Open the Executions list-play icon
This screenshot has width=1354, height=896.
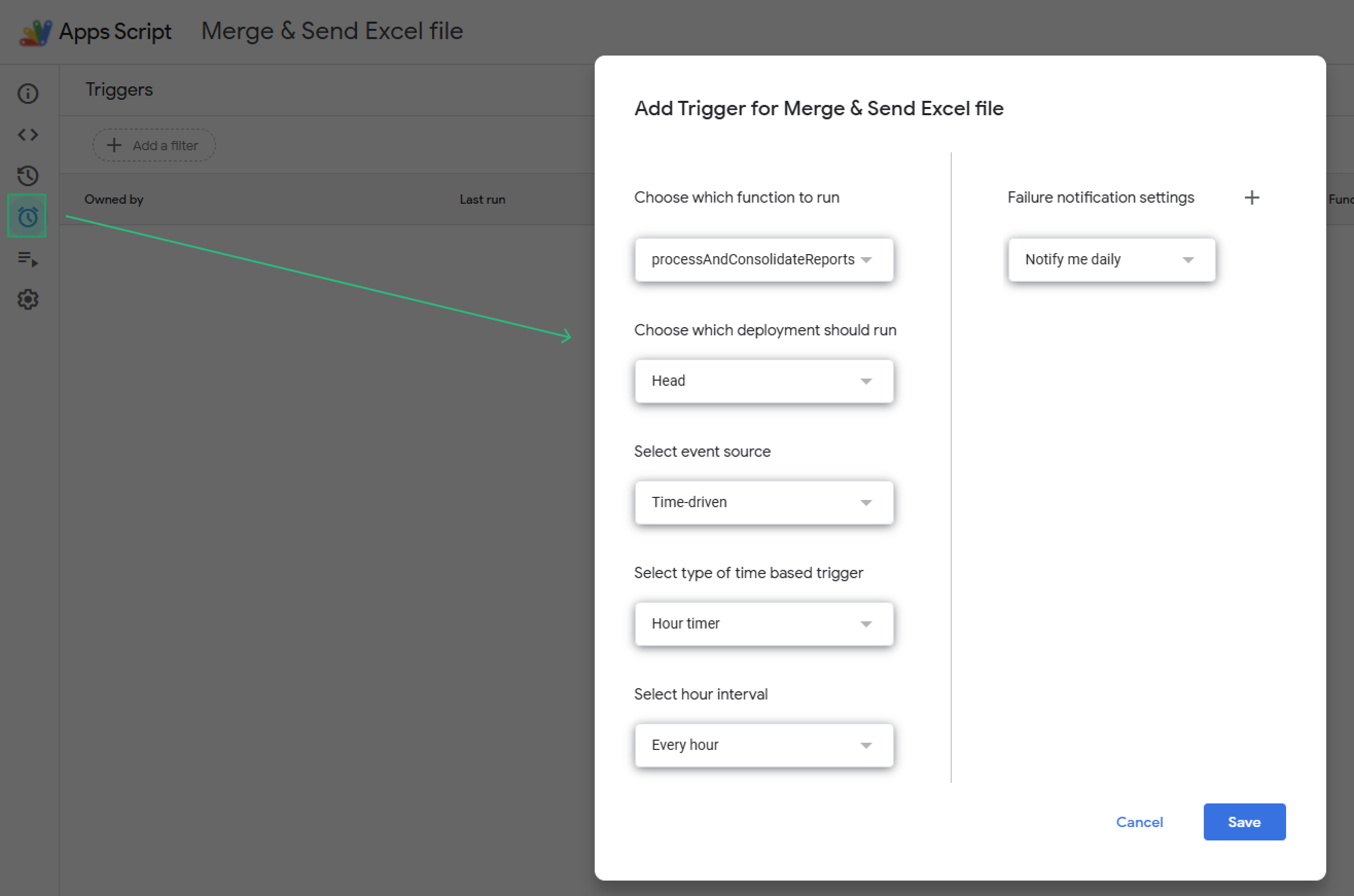tap(27, 259)
